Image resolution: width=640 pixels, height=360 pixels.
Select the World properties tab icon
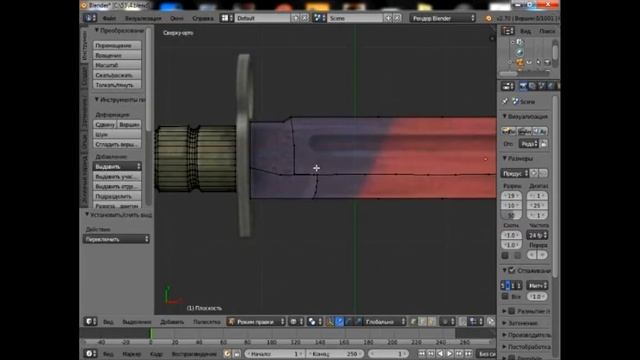(x=551, y=86)
